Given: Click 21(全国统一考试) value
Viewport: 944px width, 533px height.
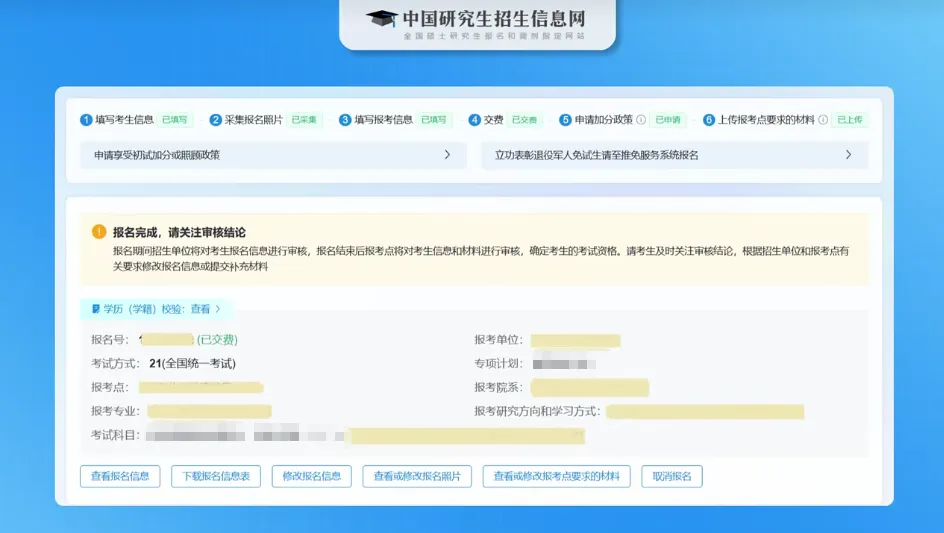Looking at the screenshot, I should [x=193, y=364].
